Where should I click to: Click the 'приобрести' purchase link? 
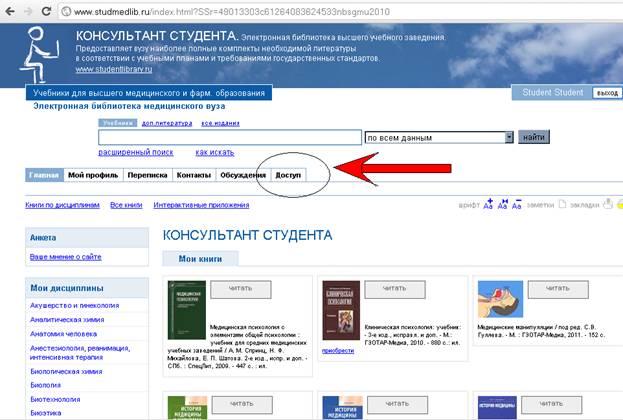[338, 350]
